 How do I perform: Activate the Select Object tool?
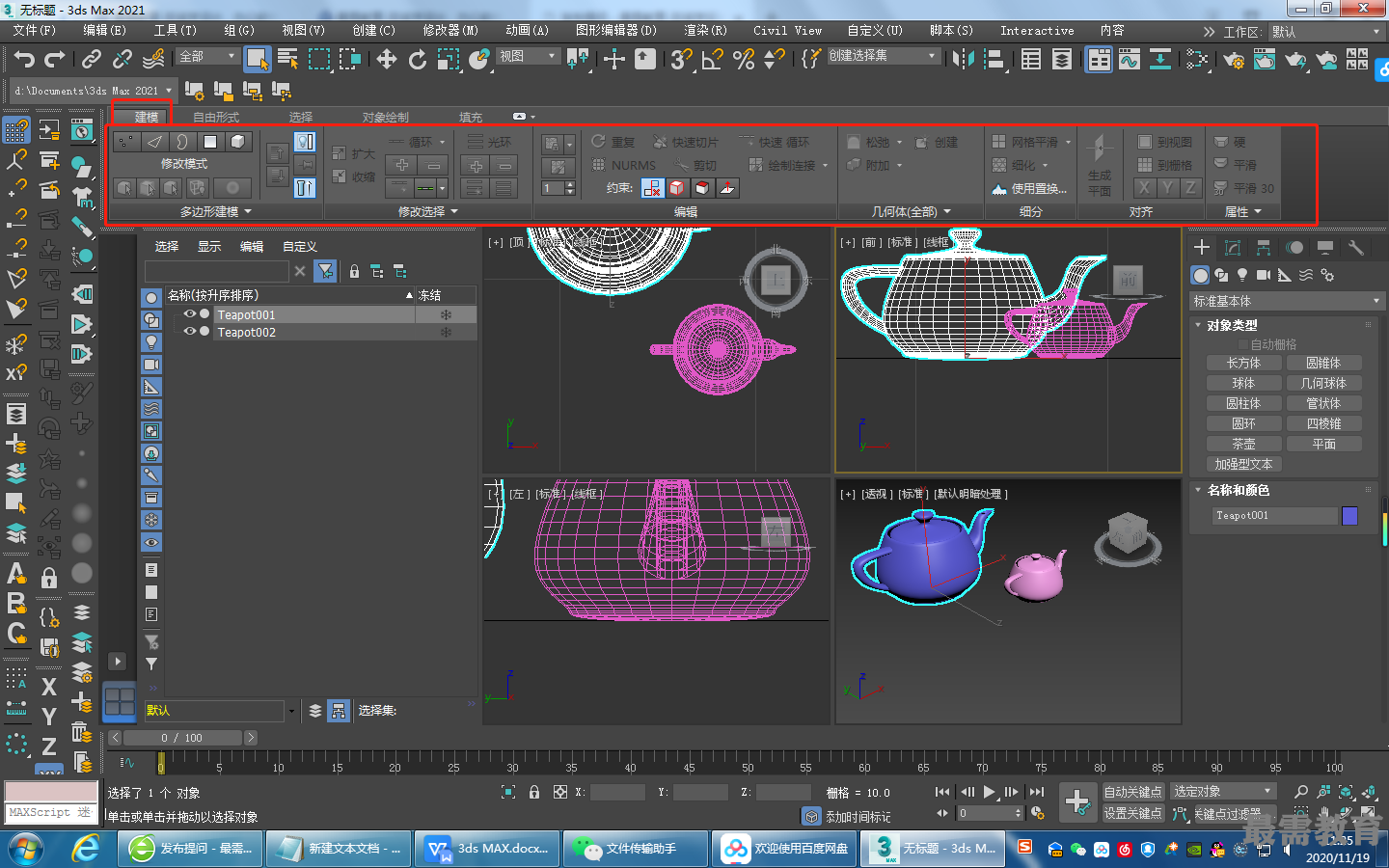tap(257, 60)
